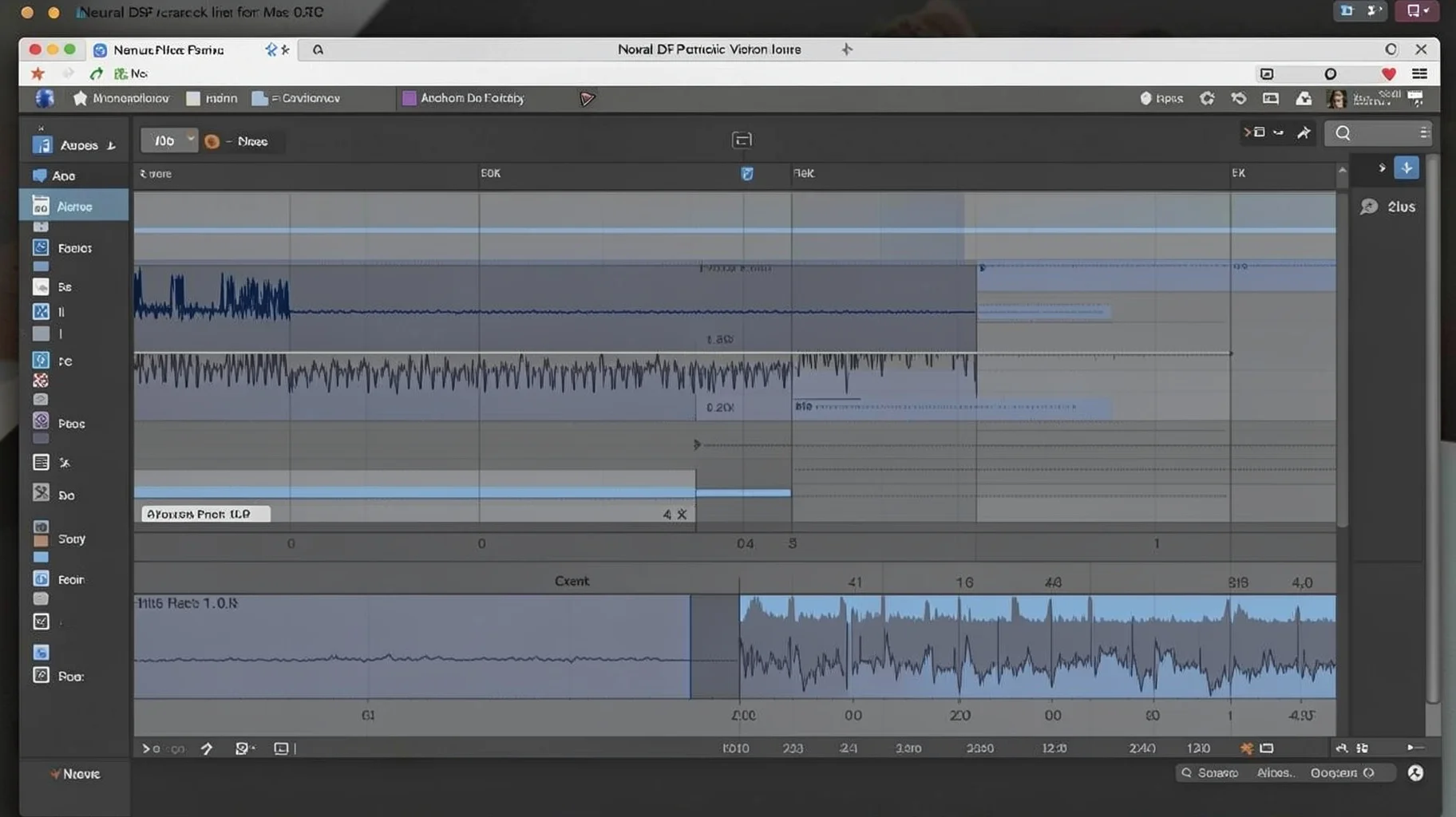Open the Anohom Do Fotcby bookmark
The height and width of the screenshot is (817, 1456).
coord(463,98)
